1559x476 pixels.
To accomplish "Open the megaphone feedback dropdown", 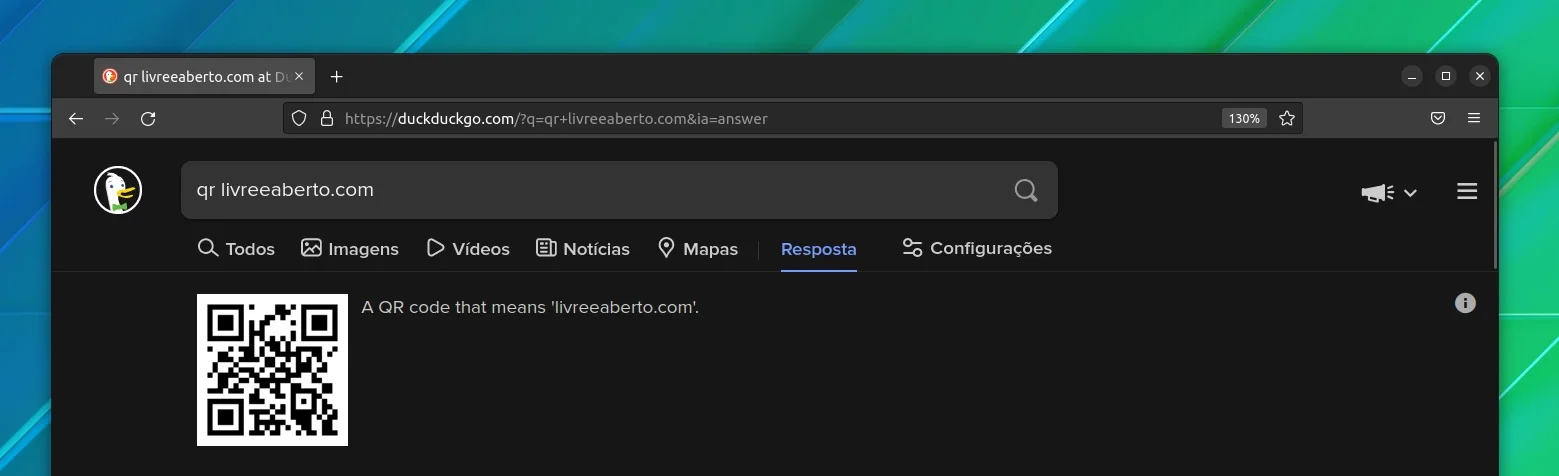I will [1389, 193].
